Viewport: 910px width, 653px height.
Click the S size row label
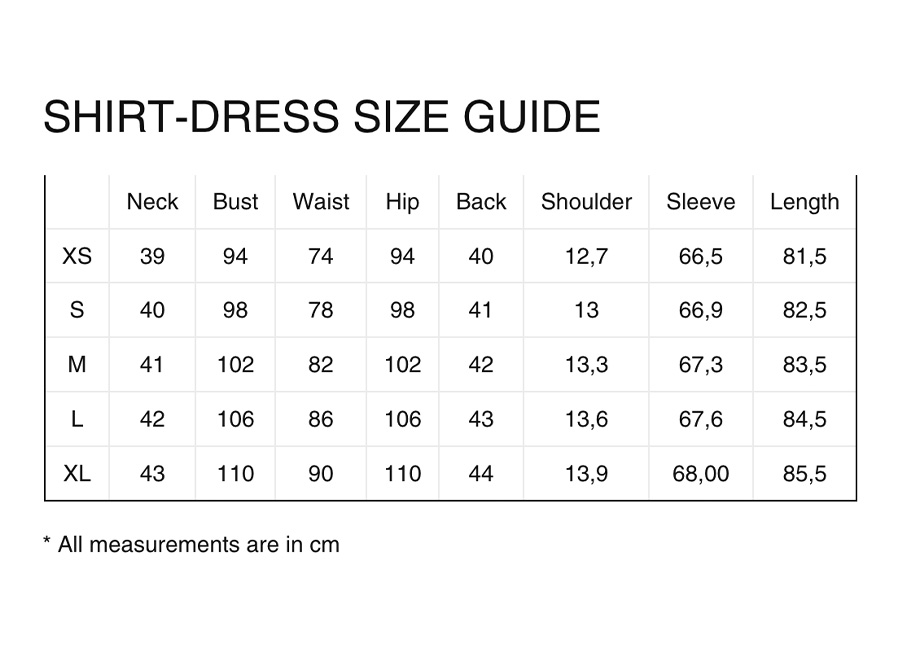77,310
